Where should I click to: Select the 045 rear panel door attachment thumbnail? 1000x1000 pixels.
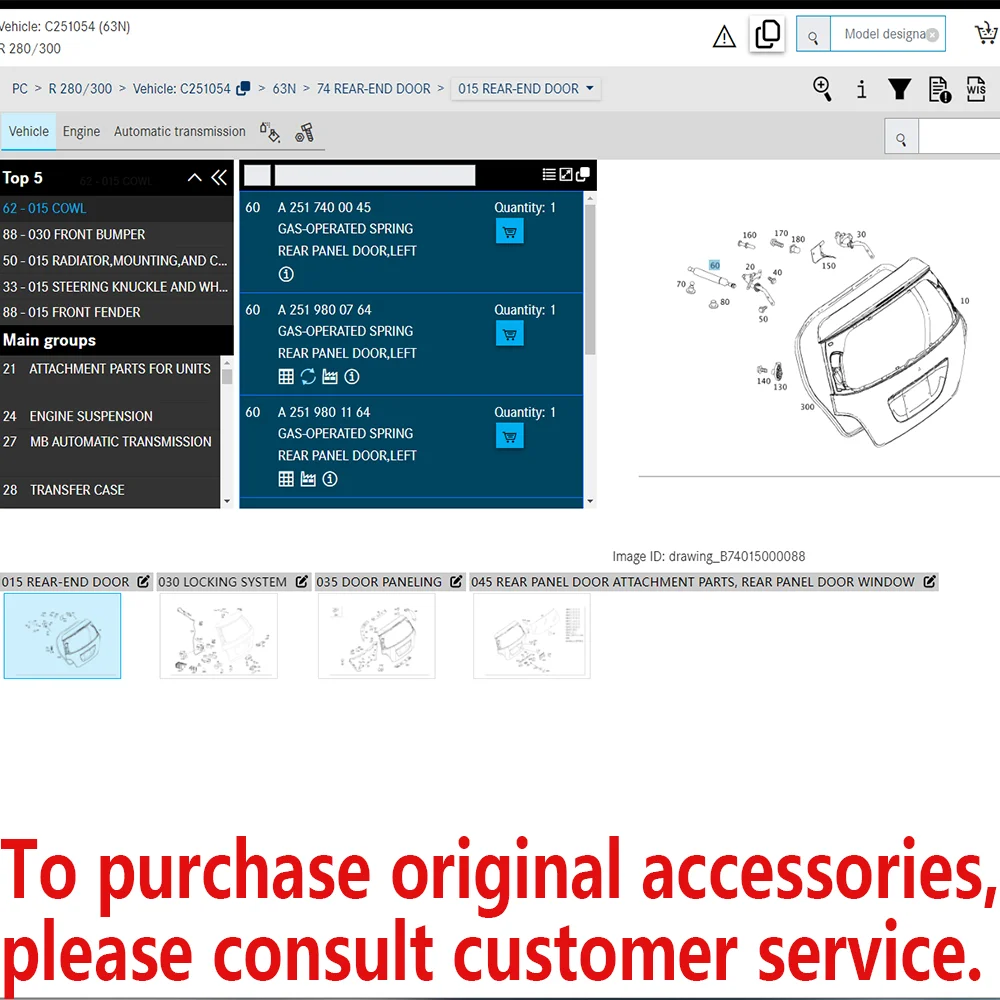coord(532,636)
